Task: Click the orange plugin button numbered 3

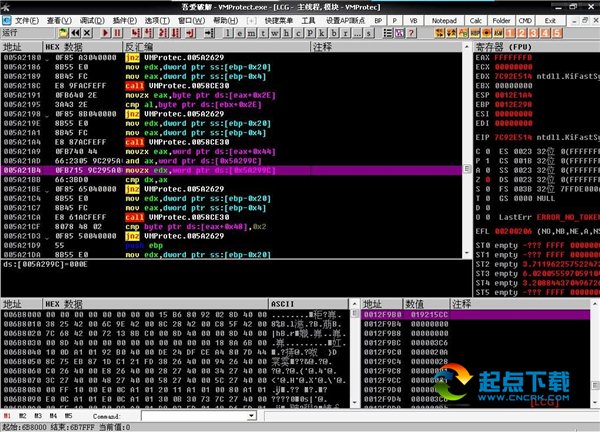Action: (x=533, y=33)
